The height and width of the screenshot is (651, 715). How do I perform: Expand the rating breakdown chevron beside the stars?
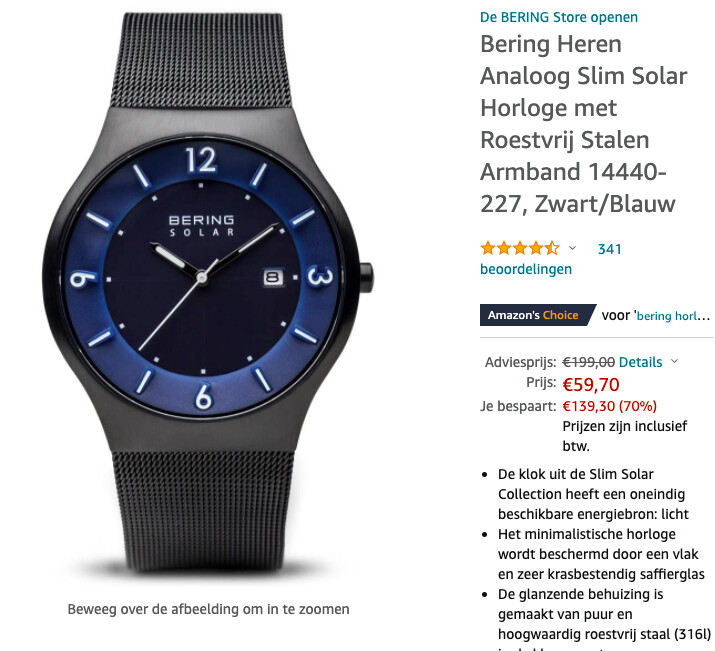coord(572,248)
